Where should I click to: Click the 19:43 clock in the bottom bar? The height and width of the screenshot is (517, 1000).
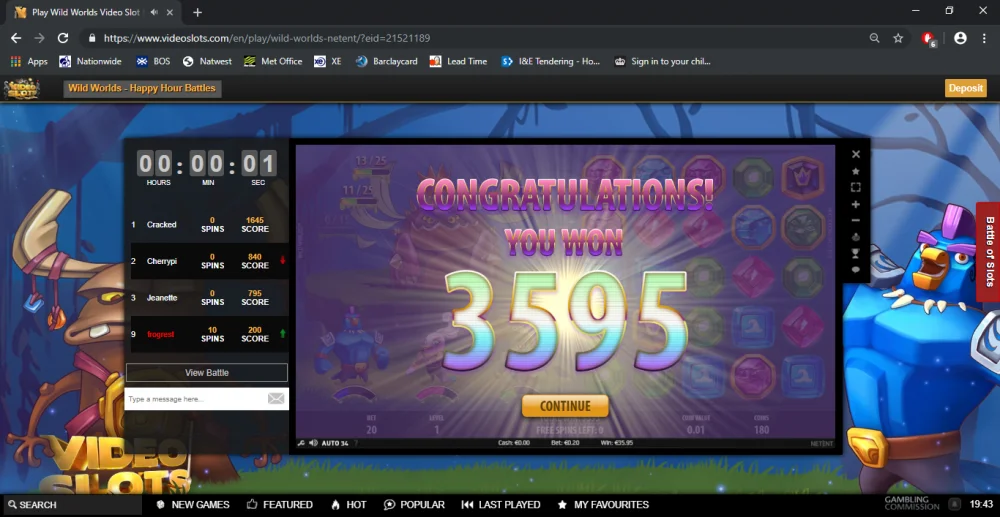tap(981, 504)
